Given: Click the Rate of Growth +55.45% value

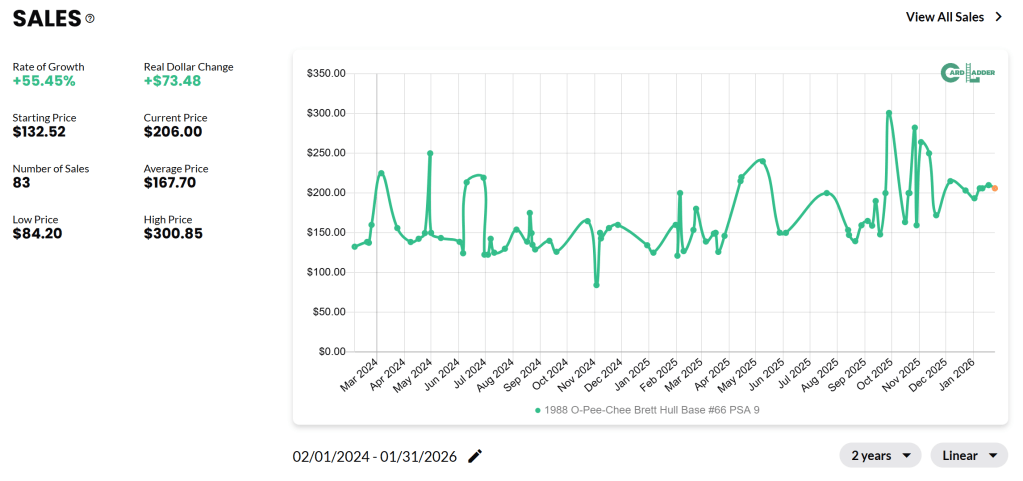Looking at the screenshot, I should [x=44, y=81].
